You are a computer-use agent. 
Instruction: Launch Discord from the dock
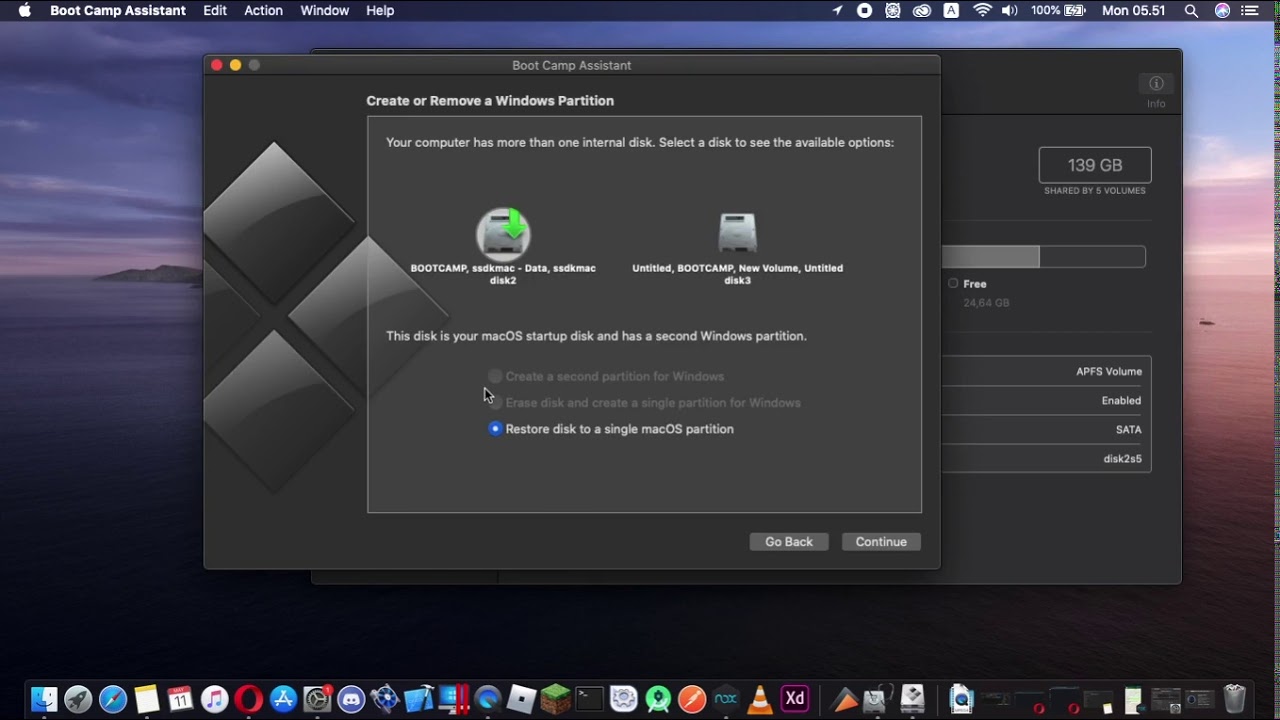point(351,698)
